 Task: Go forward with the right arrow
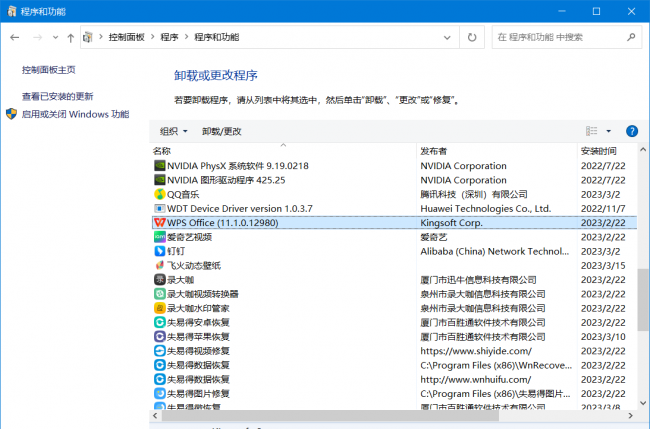pyautogui.click(x=37, y=37)
